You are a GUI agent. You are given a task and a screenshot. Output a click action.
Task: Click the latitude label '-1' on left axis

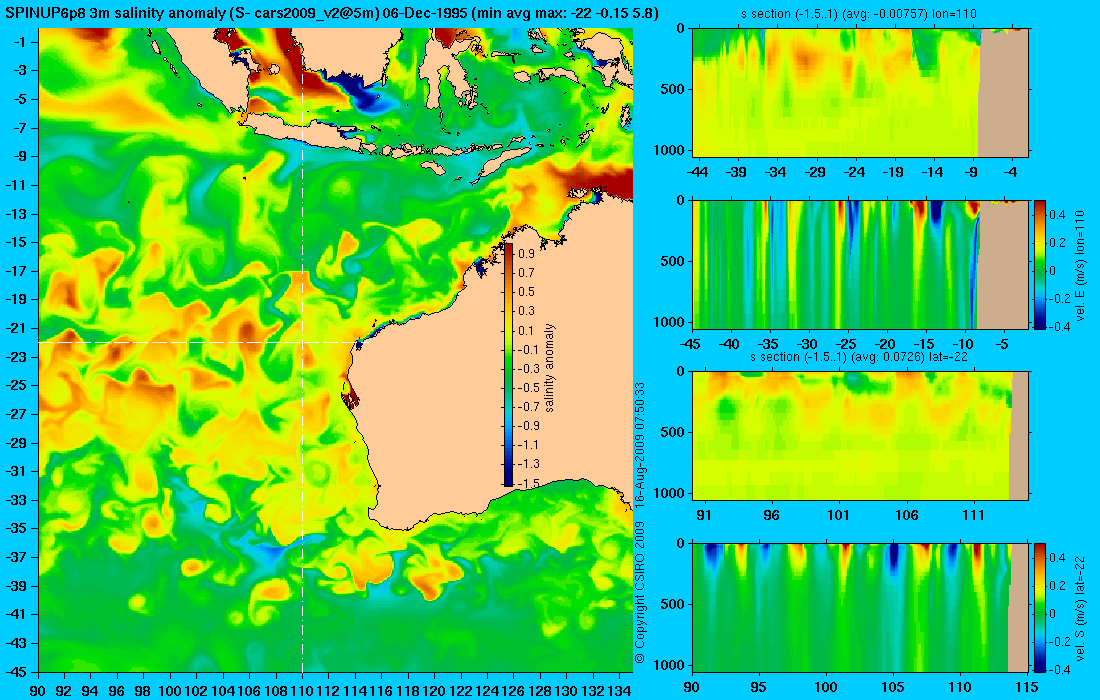20,42
